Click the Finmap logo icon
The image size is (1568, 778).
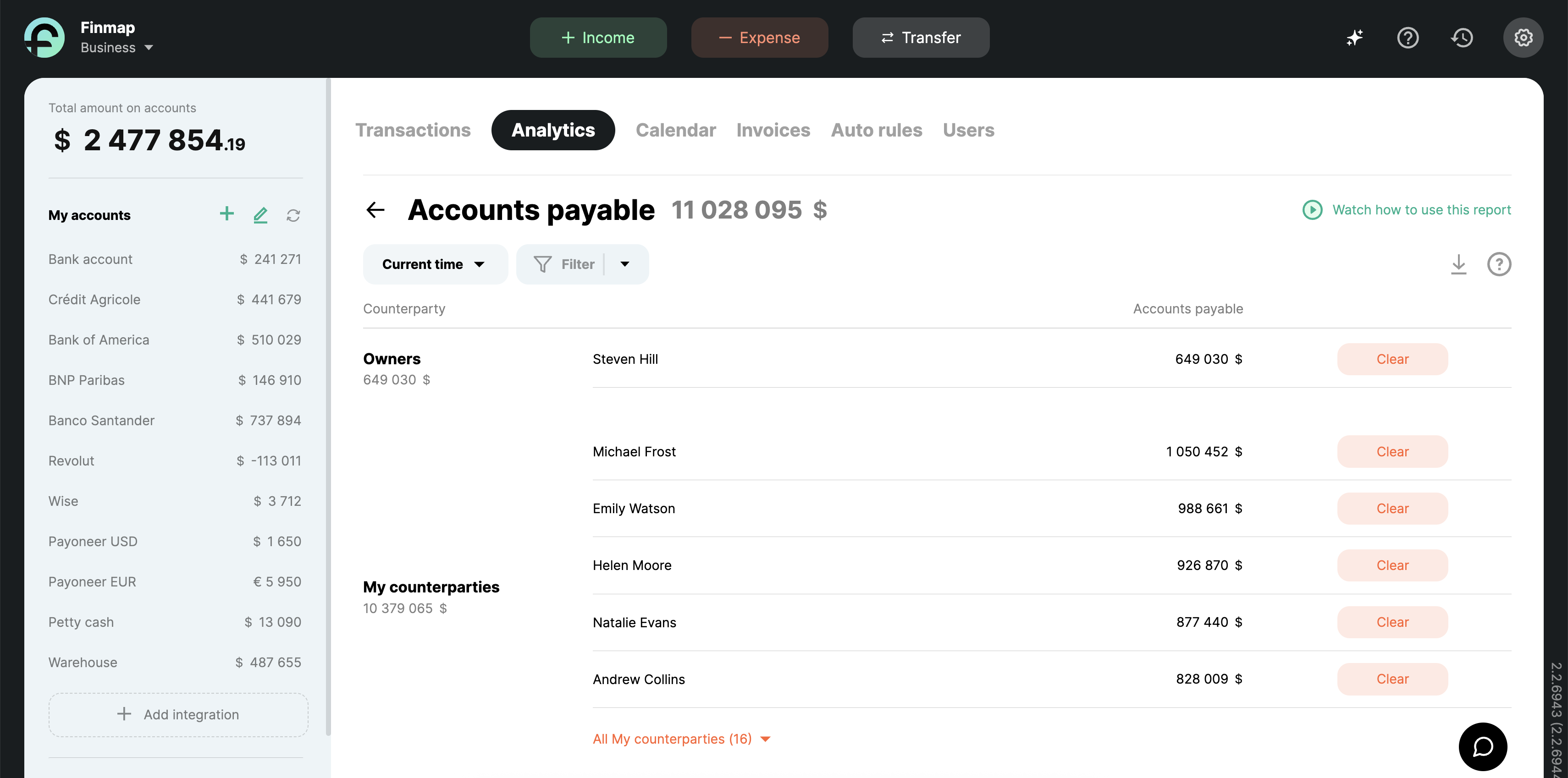click(x=44, y=38)
